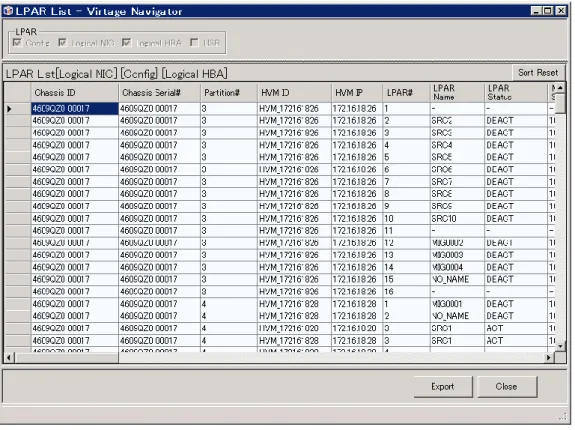Select the SRC4 LPAR name cell
Viewport: 575px width, 430px height.
457,145
